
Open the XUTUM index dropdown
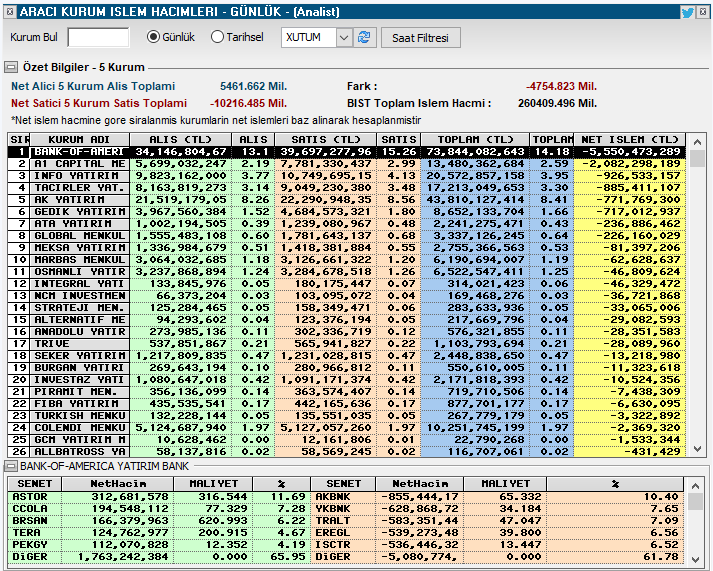pyautogui.click(x=344, y=37)
